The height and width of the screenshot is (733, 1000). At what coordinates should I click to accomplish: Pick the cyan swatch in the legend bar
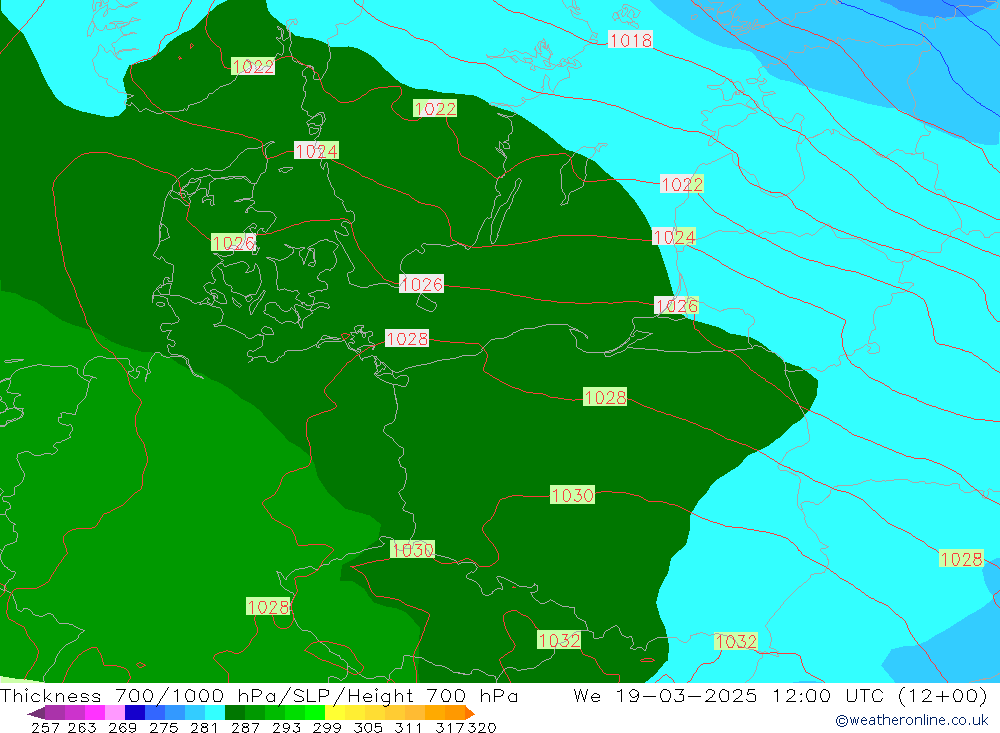tap(215, 713)
